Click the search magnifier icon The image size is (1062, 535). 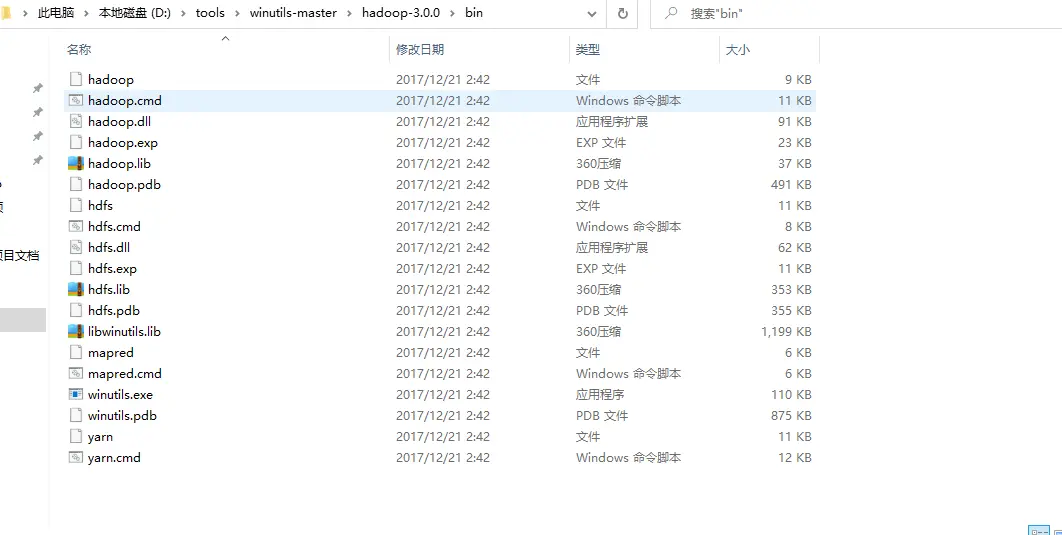coord(670,13)
